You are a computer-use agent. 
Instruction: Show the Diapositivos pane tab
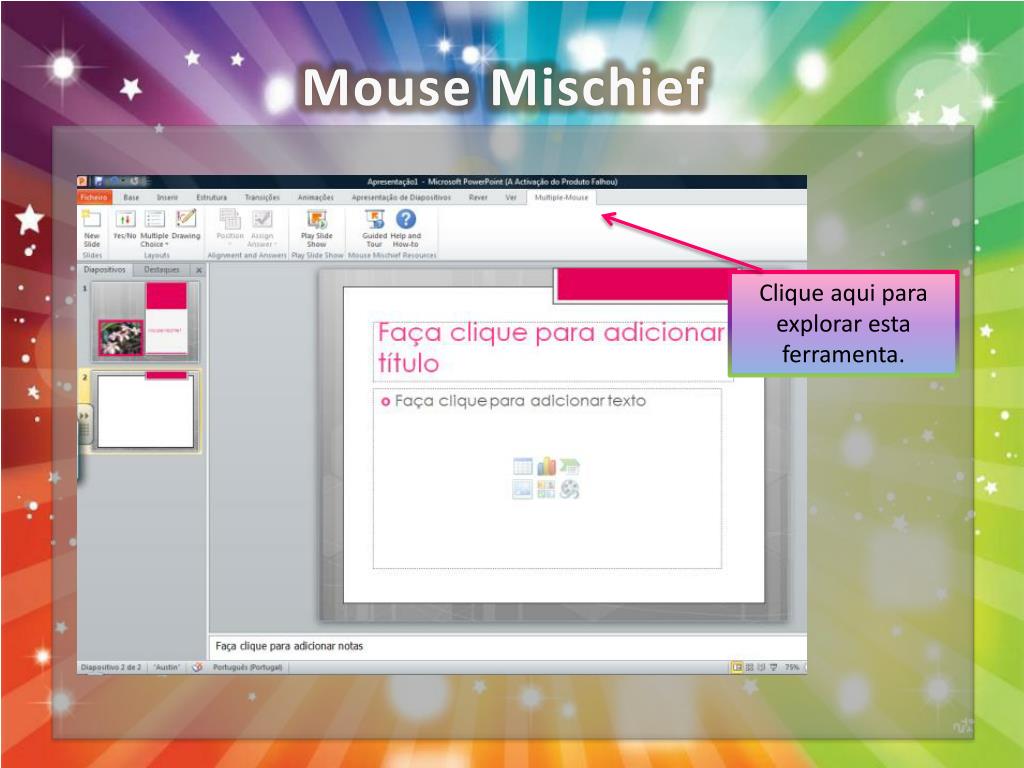coord(104,270)
